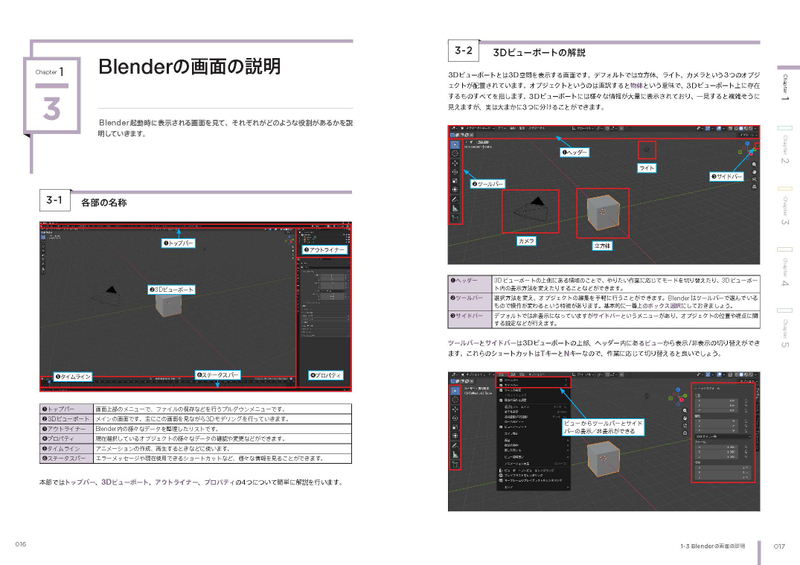Screen dimensions: 800x565
Task: Pick the Annotate pencil tool in labeled viewport screenshot
Action: 455,199
